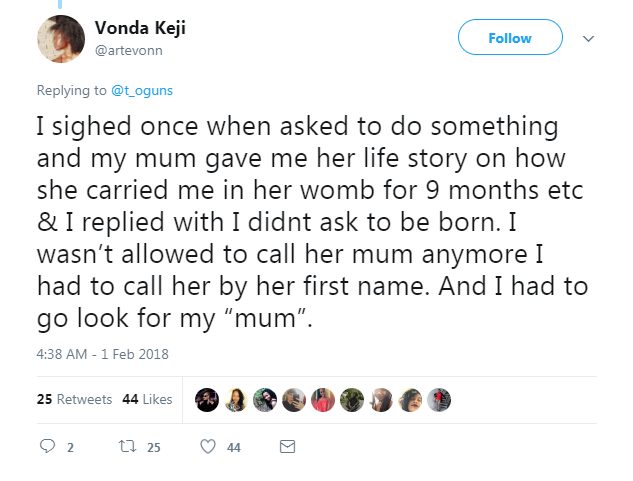Image resolution: width=633 pixels, height=481 pixels.
Task: Open the 44 Likes list
Action: [147, 400]
